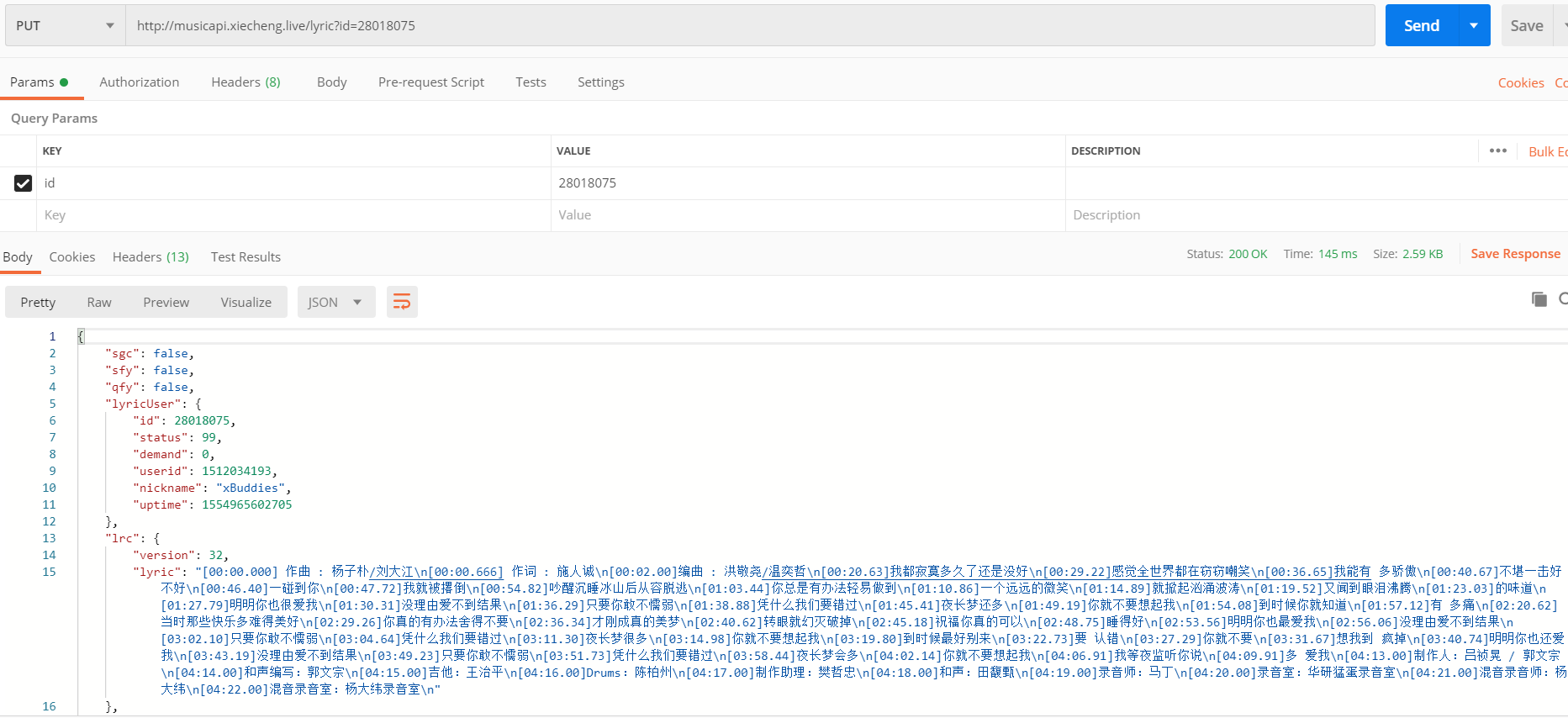Click the "sfy": false line

tap(150, 370)
